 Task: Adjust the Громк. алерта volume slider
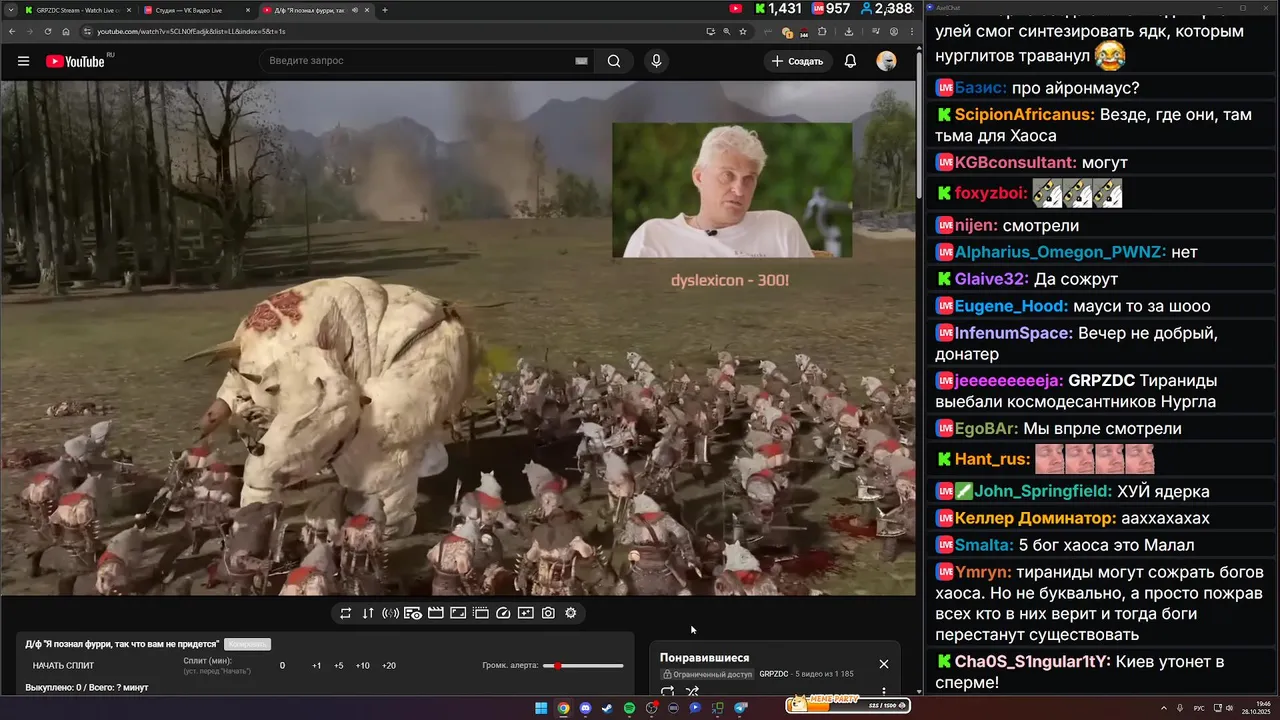point(583,665)
